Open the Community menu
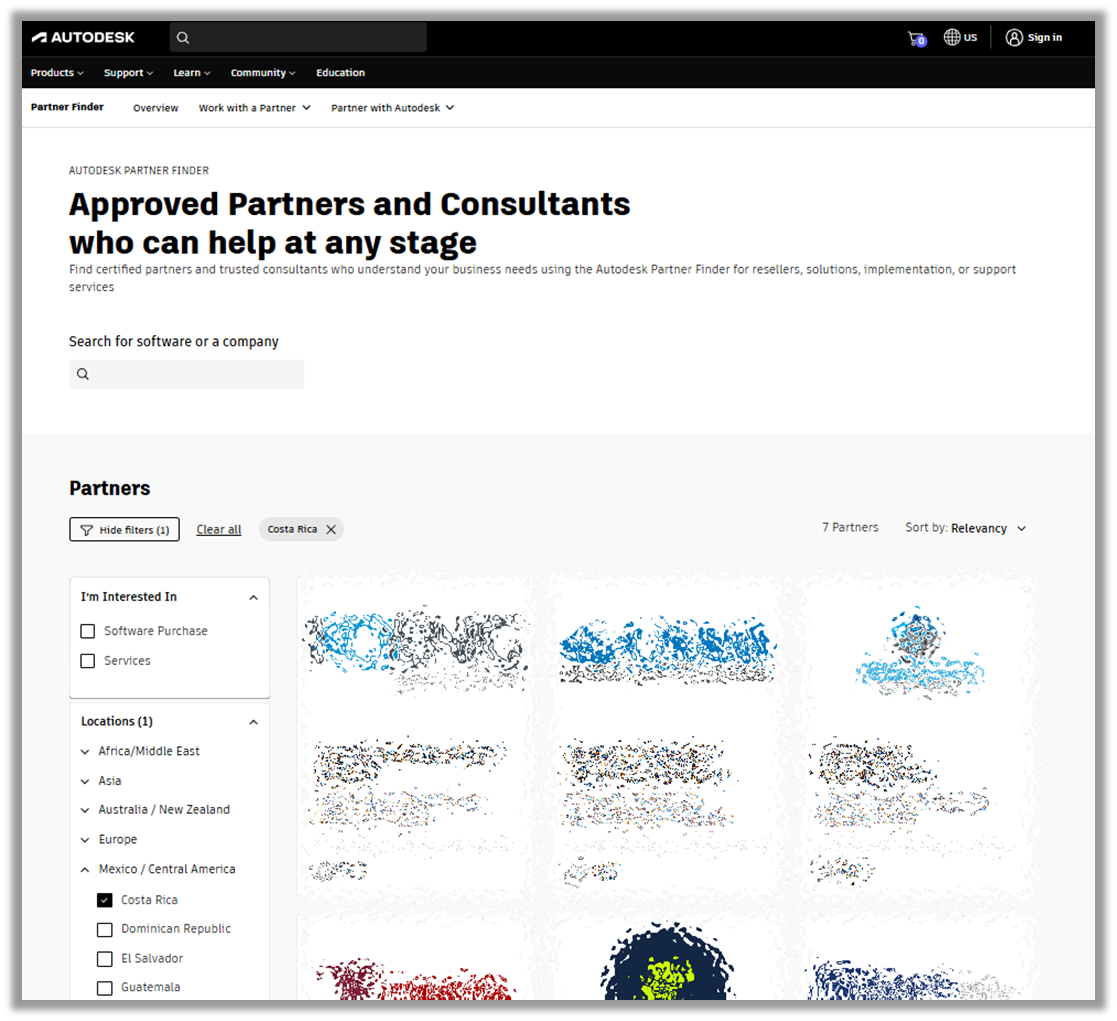 pos(263,73)
